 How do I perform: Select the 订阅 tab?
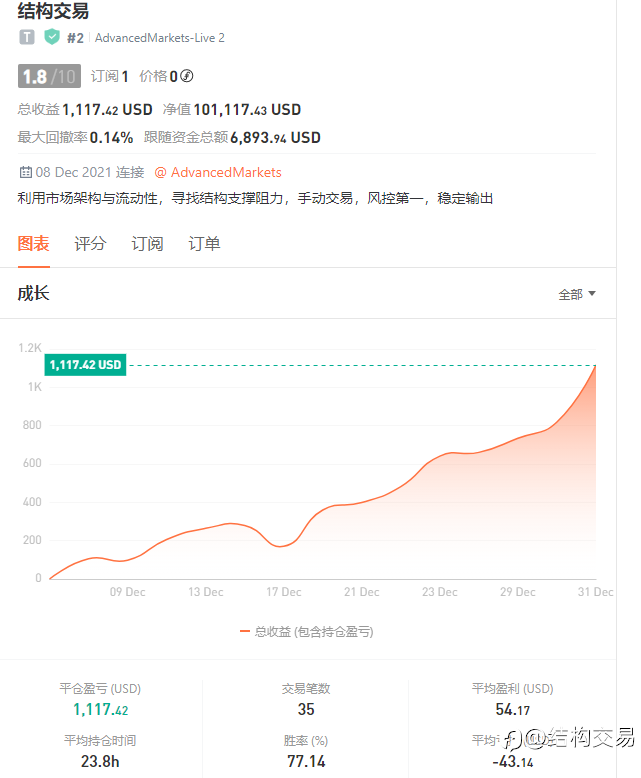click(x=147, y=243)
